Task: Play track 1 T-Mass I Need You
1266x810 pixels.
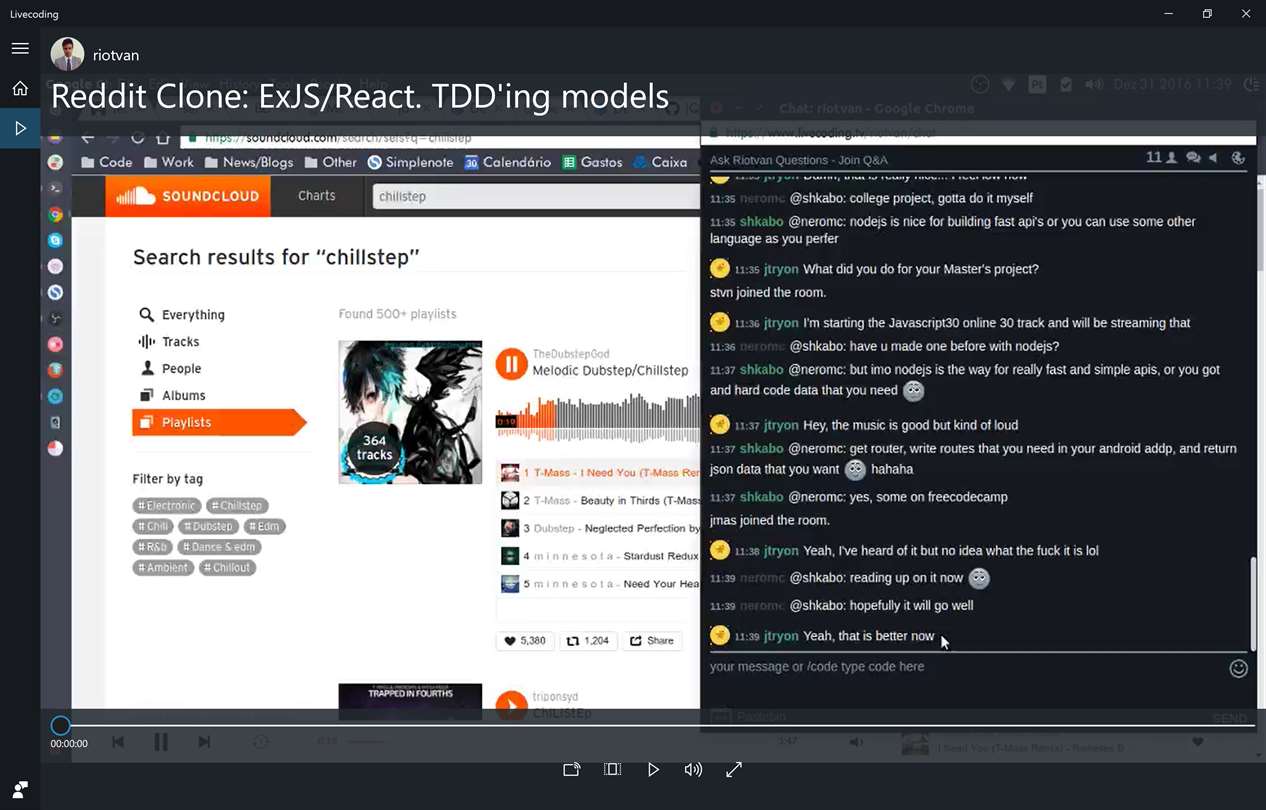Action: pyautogui.click(x=598, y=472)
